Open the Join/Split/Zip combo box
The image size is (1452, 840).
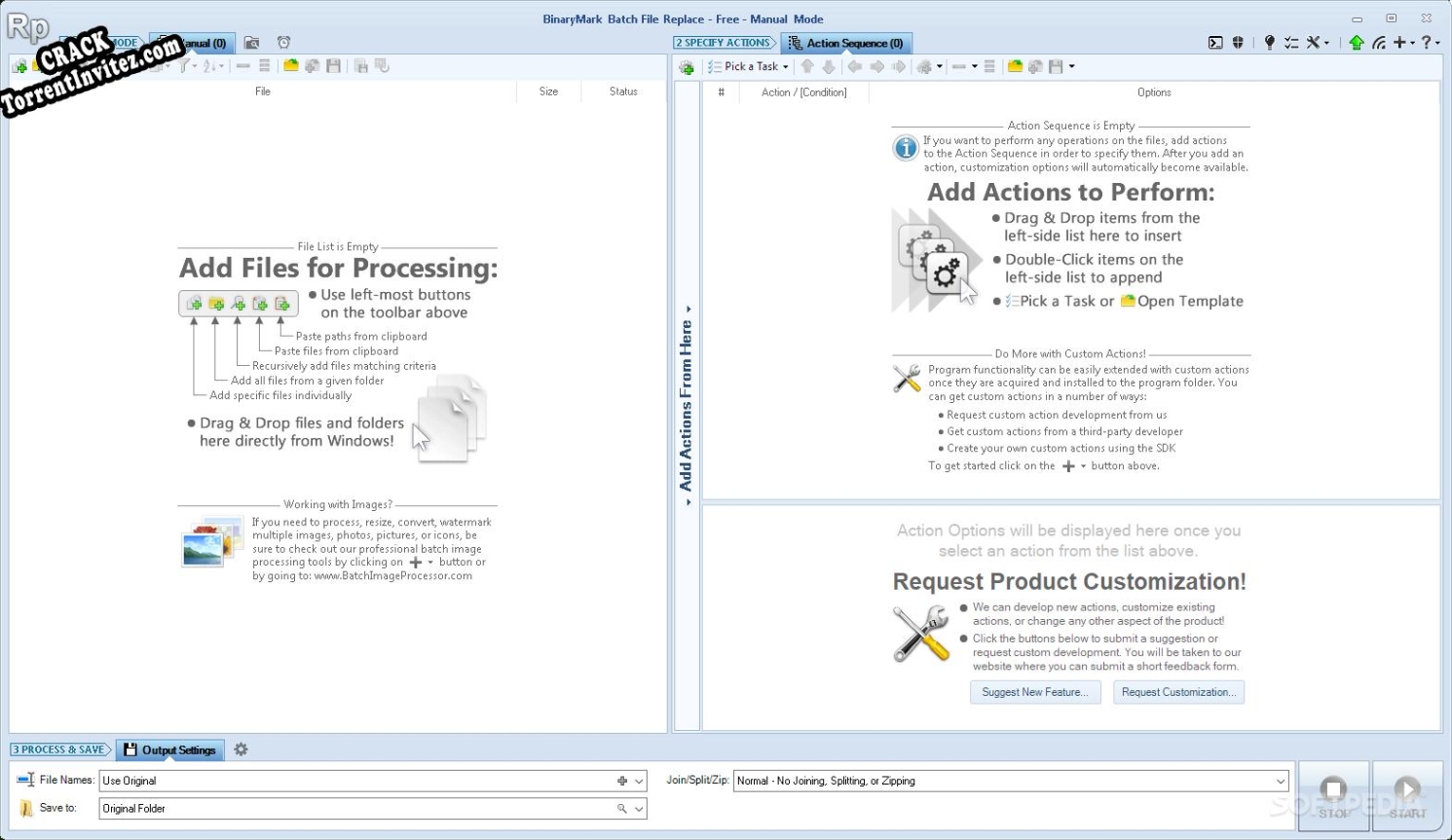point(1011,781)
